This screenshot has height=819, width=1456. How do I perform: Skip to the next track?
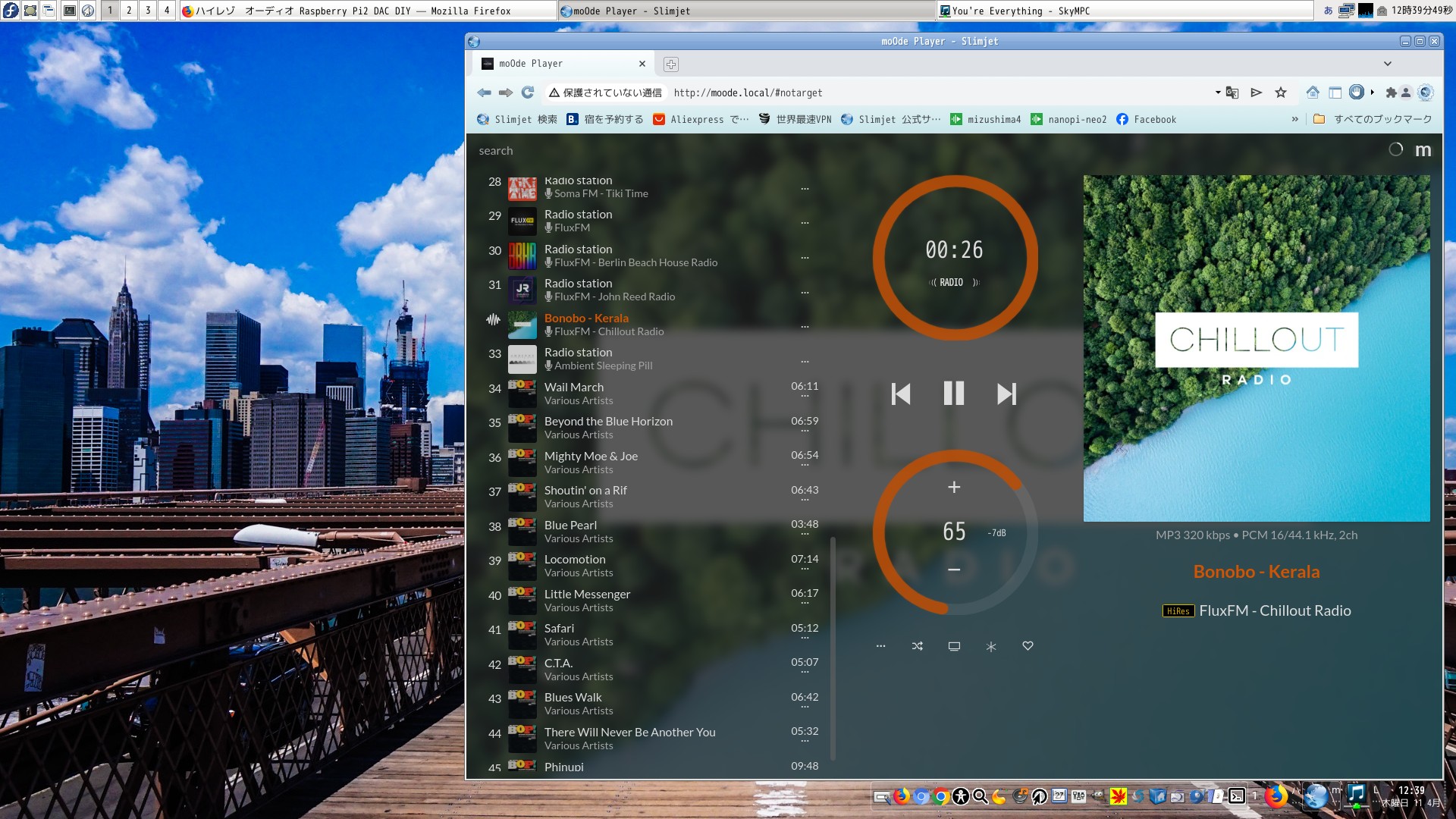tap(1006, 394)
